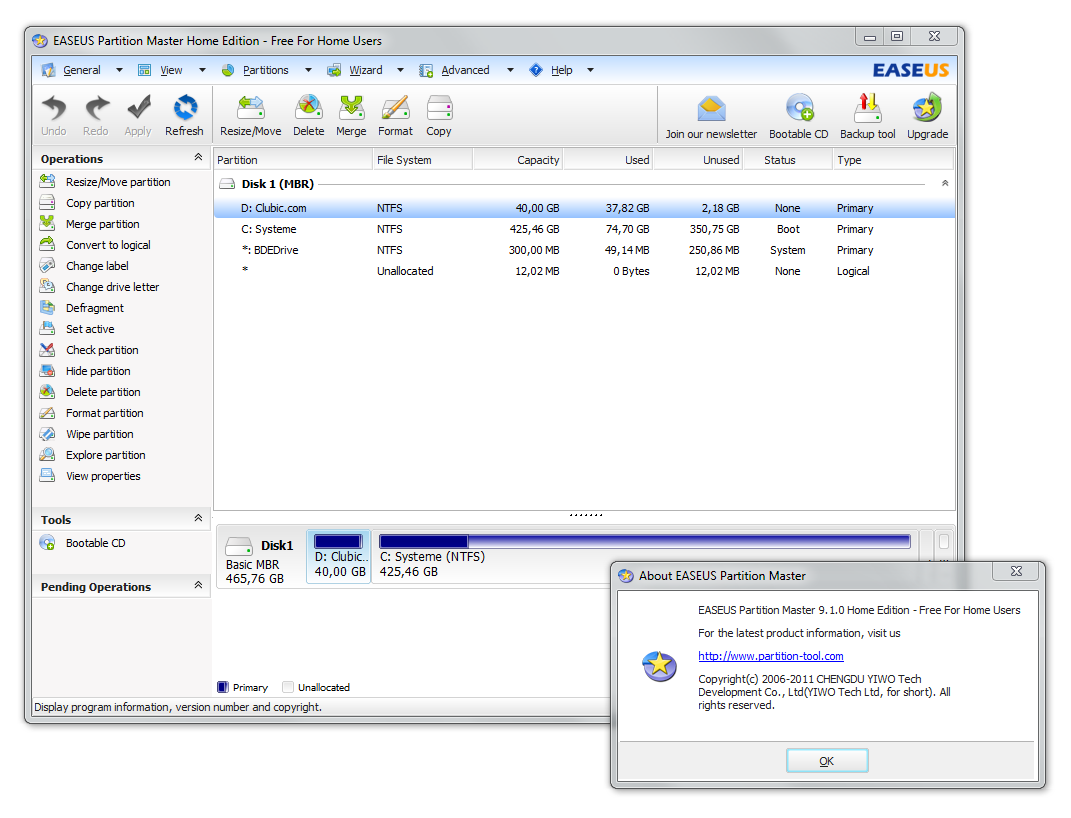Screen dimensions: 1071x818
Task: Select the *: BDEDrive partition row
Action: coord(585,251)
